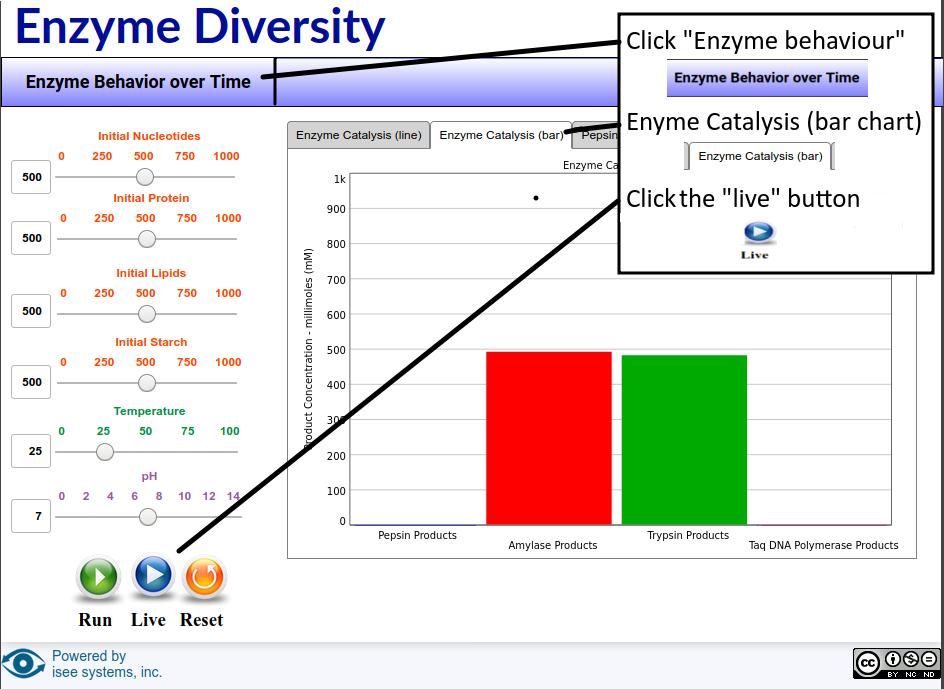The width and height of the screenshot is (944, 689).
Task: Focus the Initial Starch value field
Action: (x=32, y=382)
